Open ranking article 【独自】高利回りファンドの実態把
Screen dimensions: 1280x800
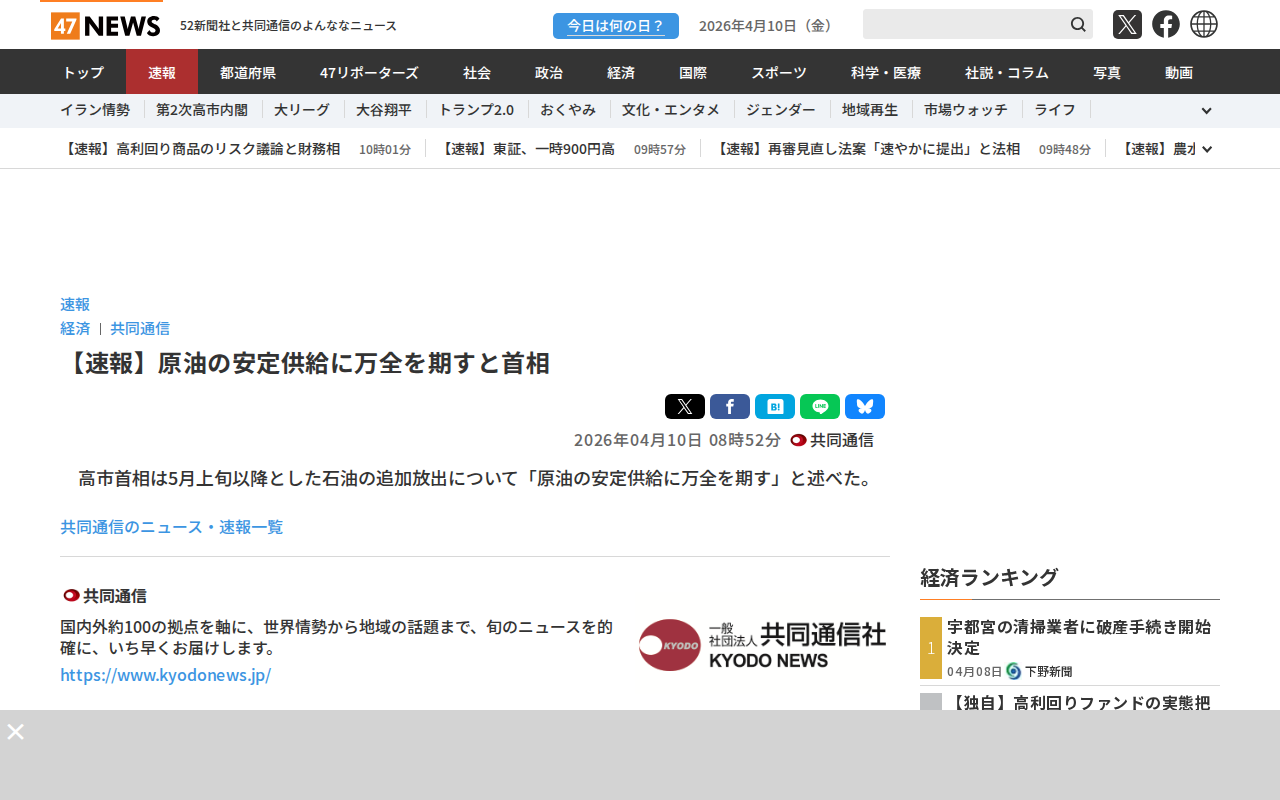tap(1078, 703)
